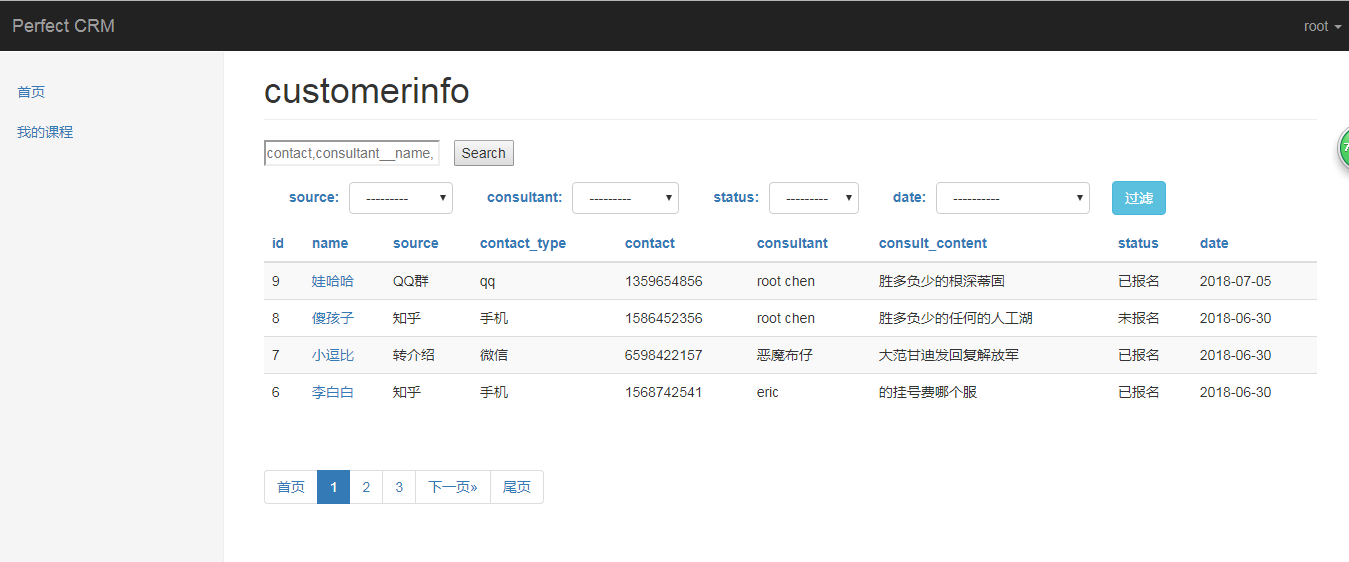Open 我的课程 in the sidebar
The width and height of the screenshot is (1349, 562).
(45, 132)
